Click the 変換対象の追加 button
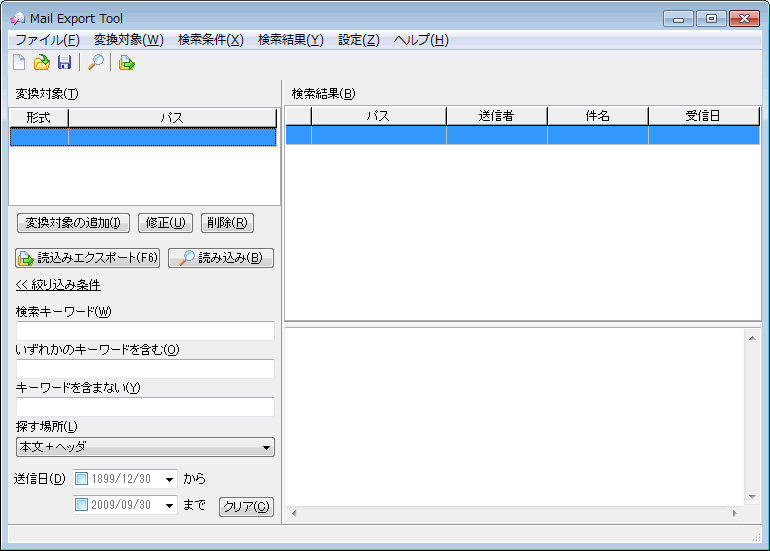 pos(74,223)
